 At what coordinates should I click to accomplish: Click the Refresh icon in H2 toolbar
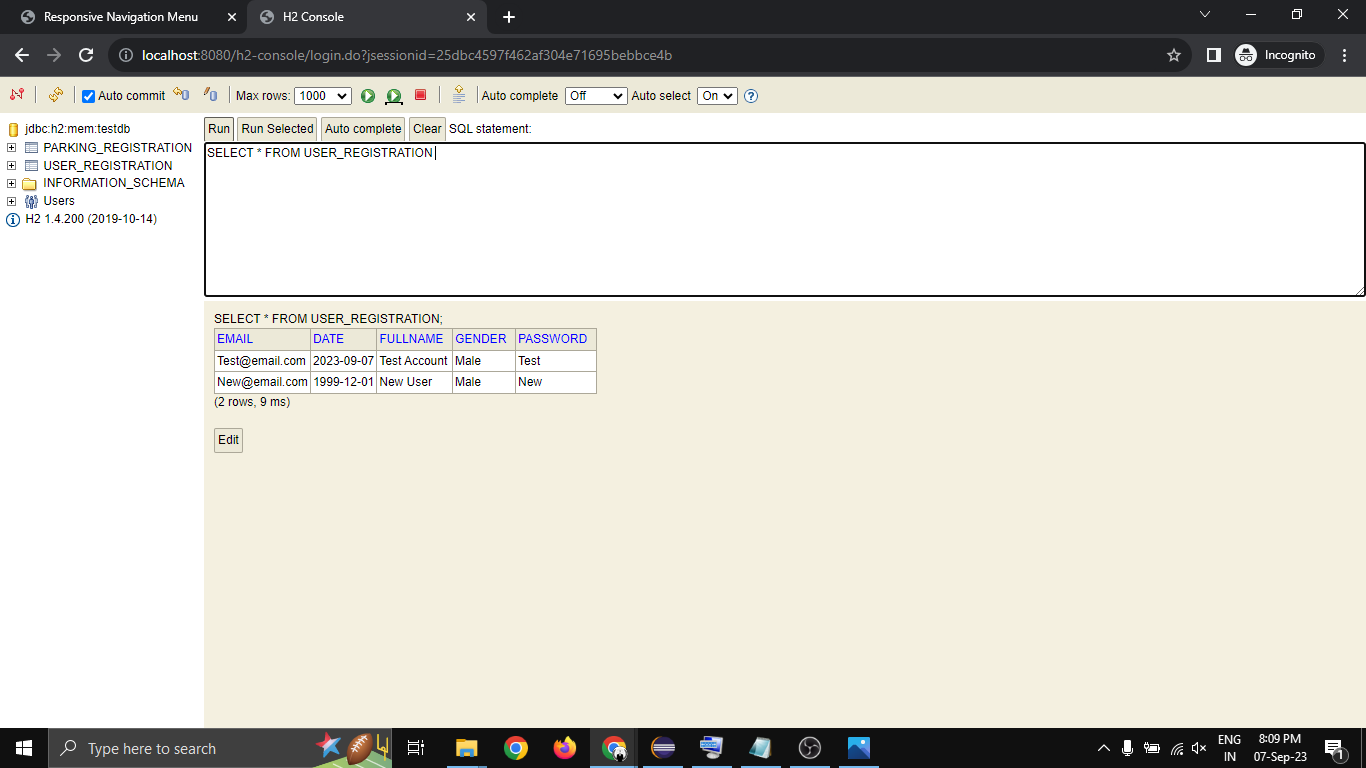click(56, 95)
